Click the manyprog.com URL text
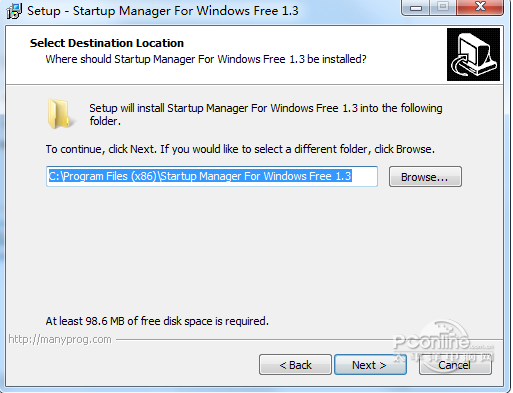The width and height of the screenshot is (513, 393). (x=60, y=339)
